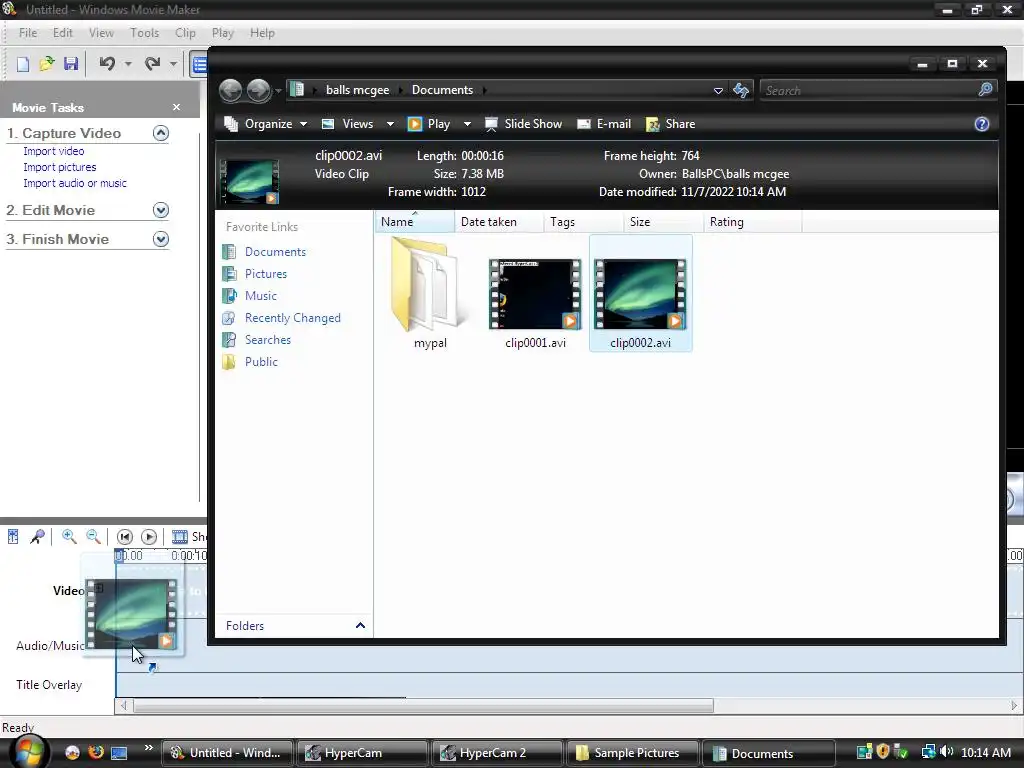Open the Help menu
Image resolution: width=1024 pixels, height=768 pixels.
point(263,33)
